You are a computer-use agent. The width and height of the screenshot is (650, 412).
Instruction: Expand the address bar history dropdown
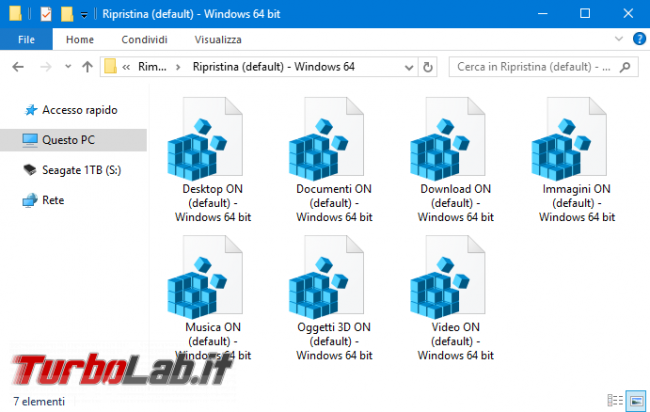409,67
